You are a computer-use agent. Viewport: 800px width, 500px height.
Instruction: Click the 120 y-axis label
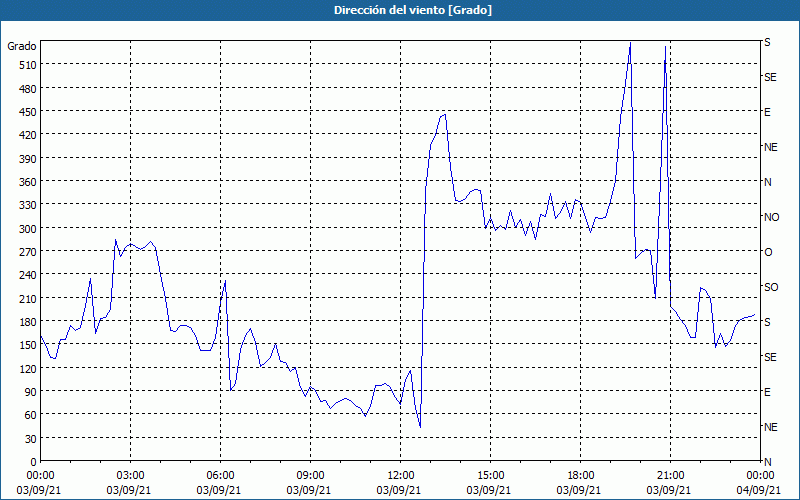[x=28, y=368]
